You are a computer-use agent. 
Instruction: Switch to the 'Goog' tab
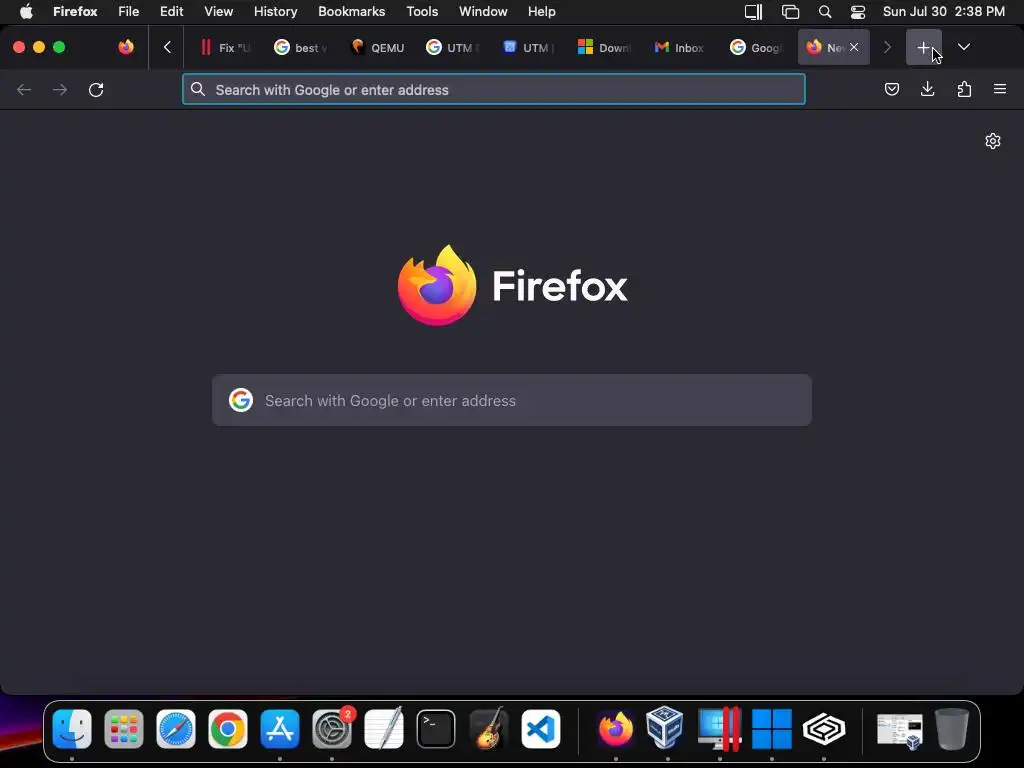(x=756, y=47)
